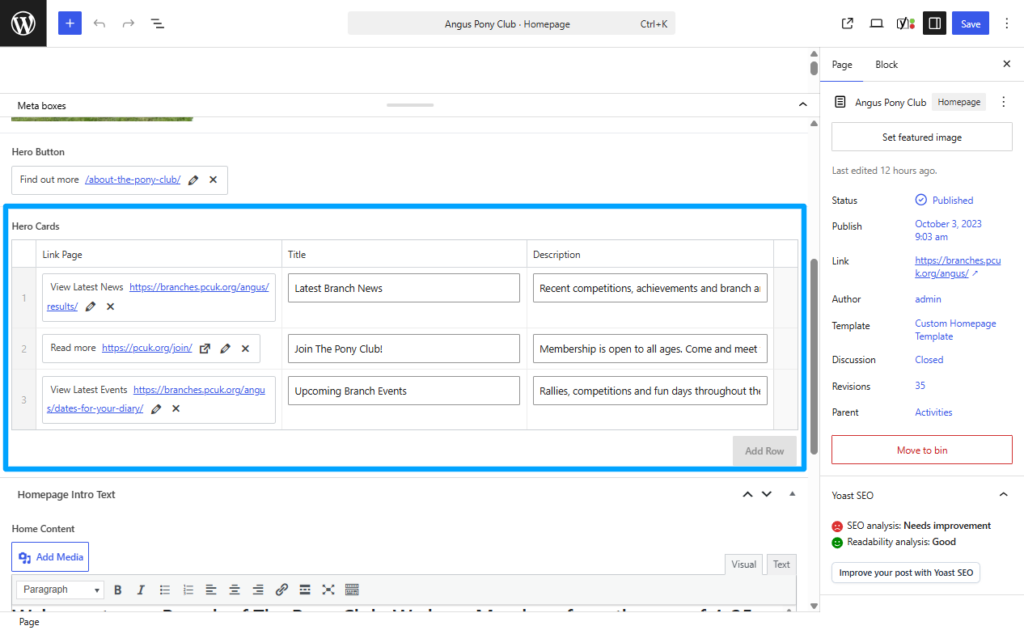This screenshot has height=630, width=1024.
Task: Open the admin author selector
Action: tap(927, 299)
